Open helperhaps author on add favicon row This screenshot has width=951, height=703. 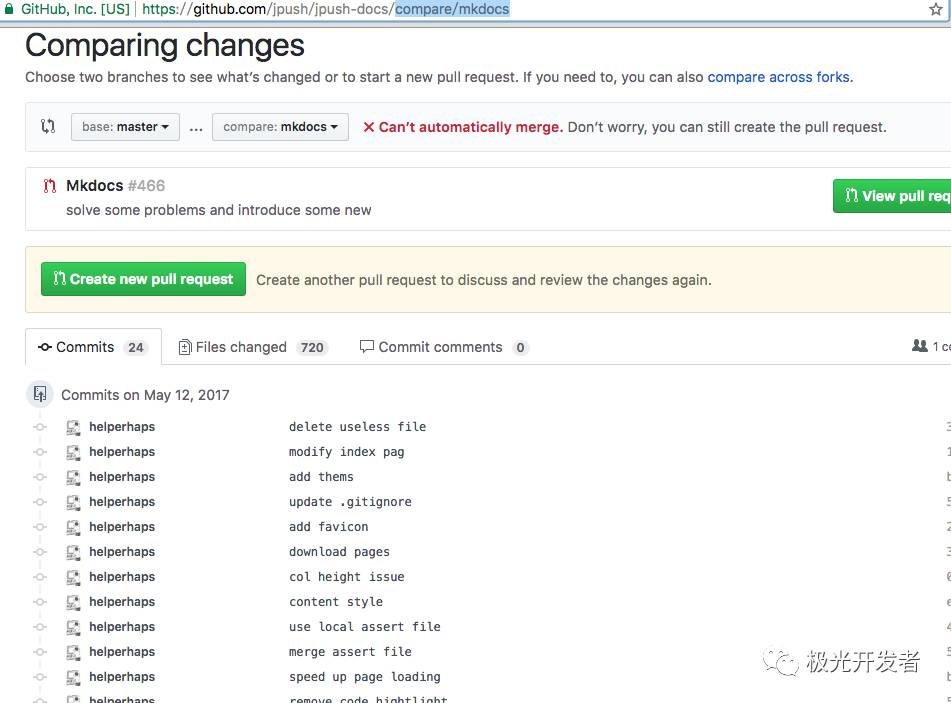point(122,526)
